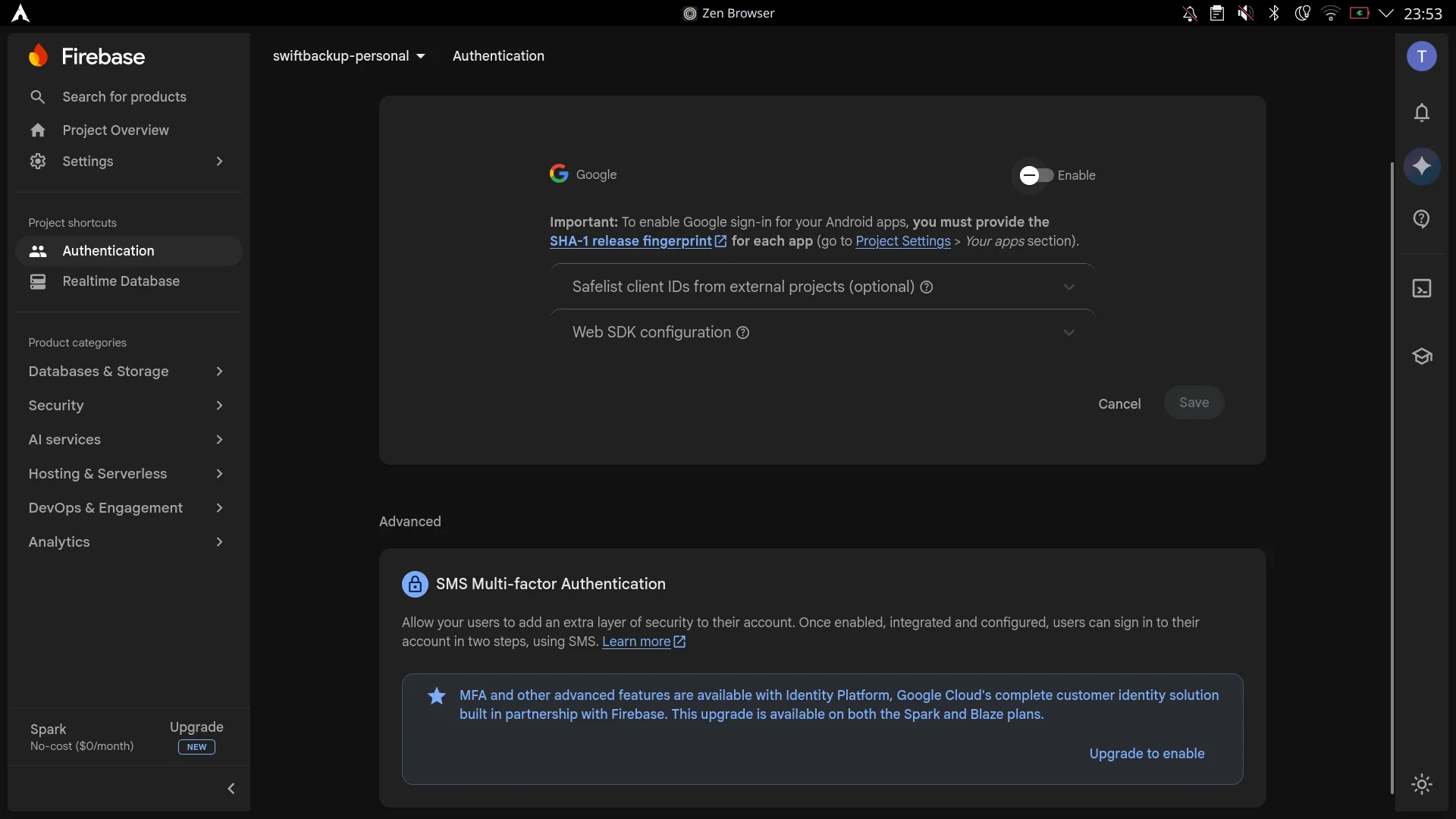The width and height of the screenshot is (1456, 819).
Task: Open the Cloud Shell terminal icon
Action: [x=1422, y=288]
